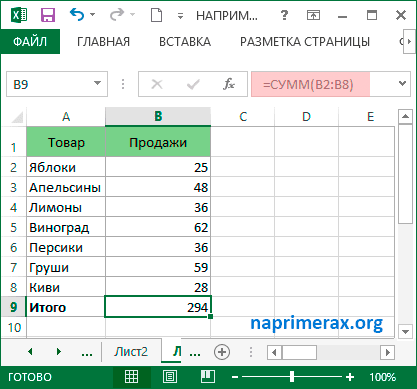Open the Customize Quick Access Toolbar dropdown
This screenshot has height=389, width=417.
coord(180,16)
